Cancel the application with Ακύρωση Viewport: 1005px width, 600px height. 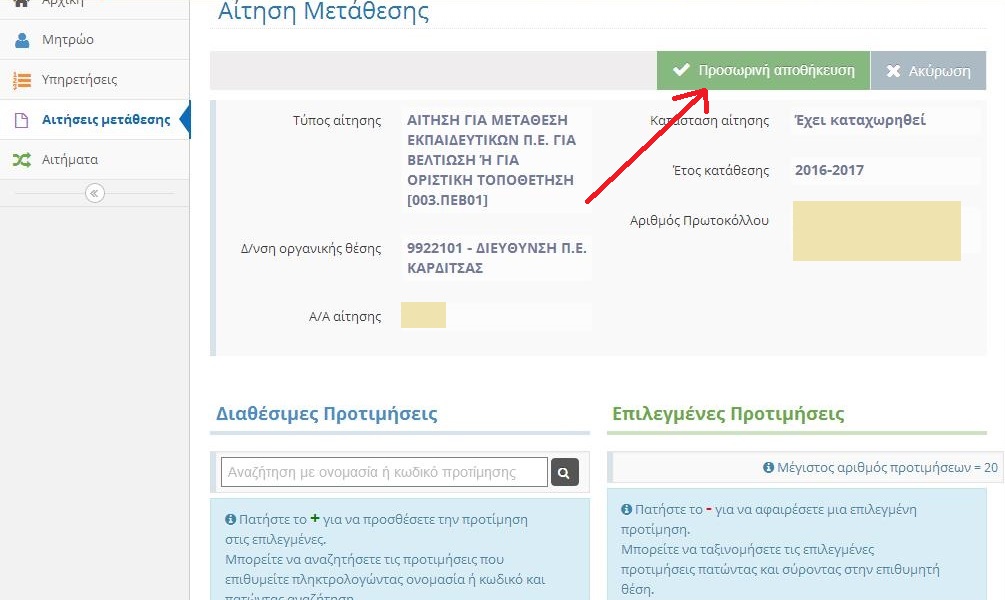(928, 72)
